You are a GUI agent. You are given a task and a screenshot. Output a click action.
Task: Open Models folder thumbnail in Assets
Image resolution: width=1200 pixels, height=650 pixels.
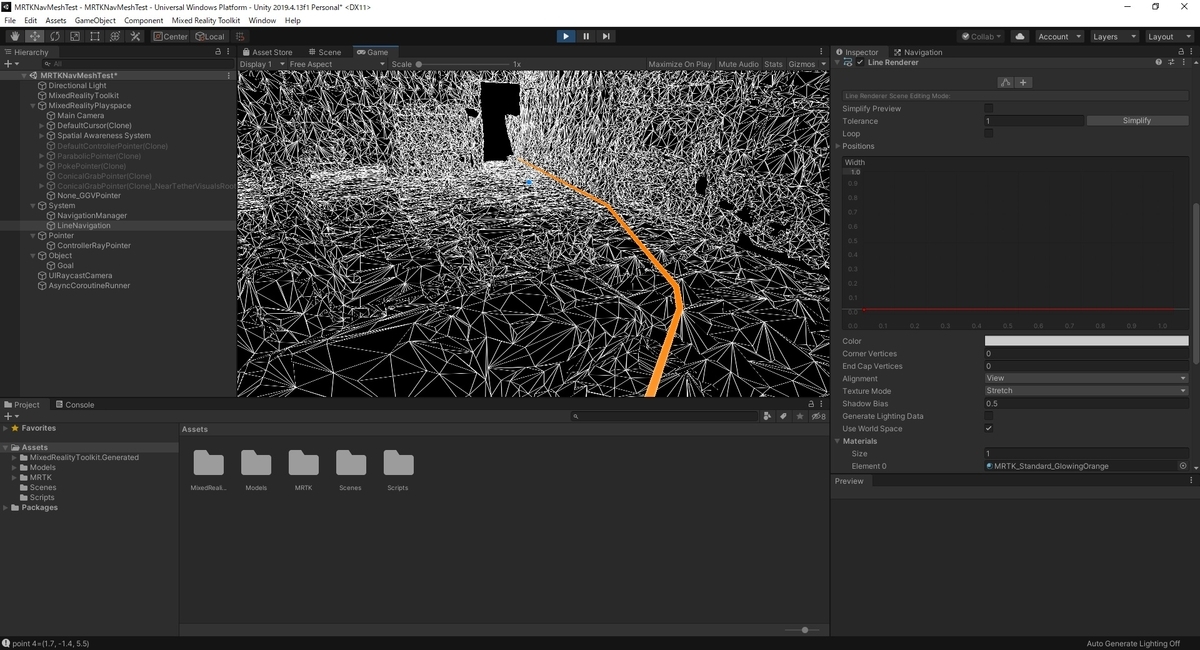tap(256, 463)
